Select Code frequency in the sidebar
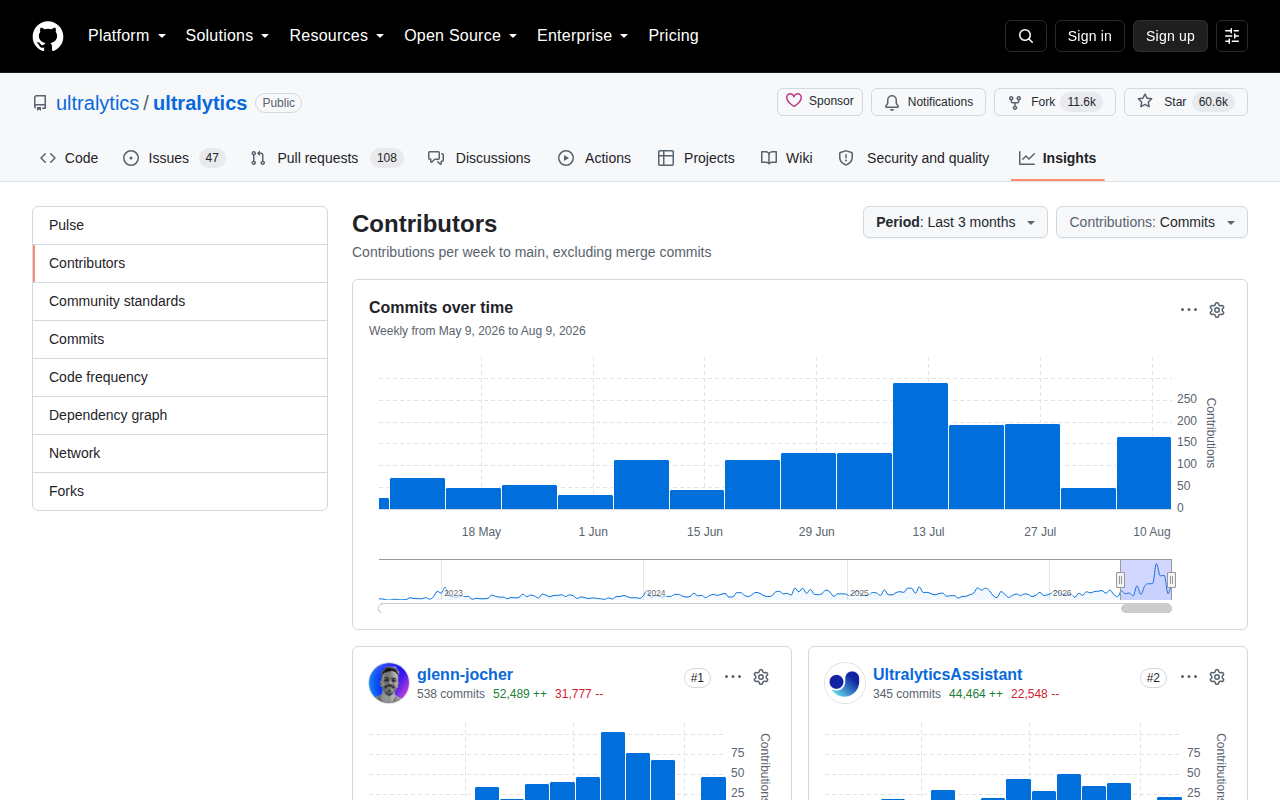 pos(180,377)
